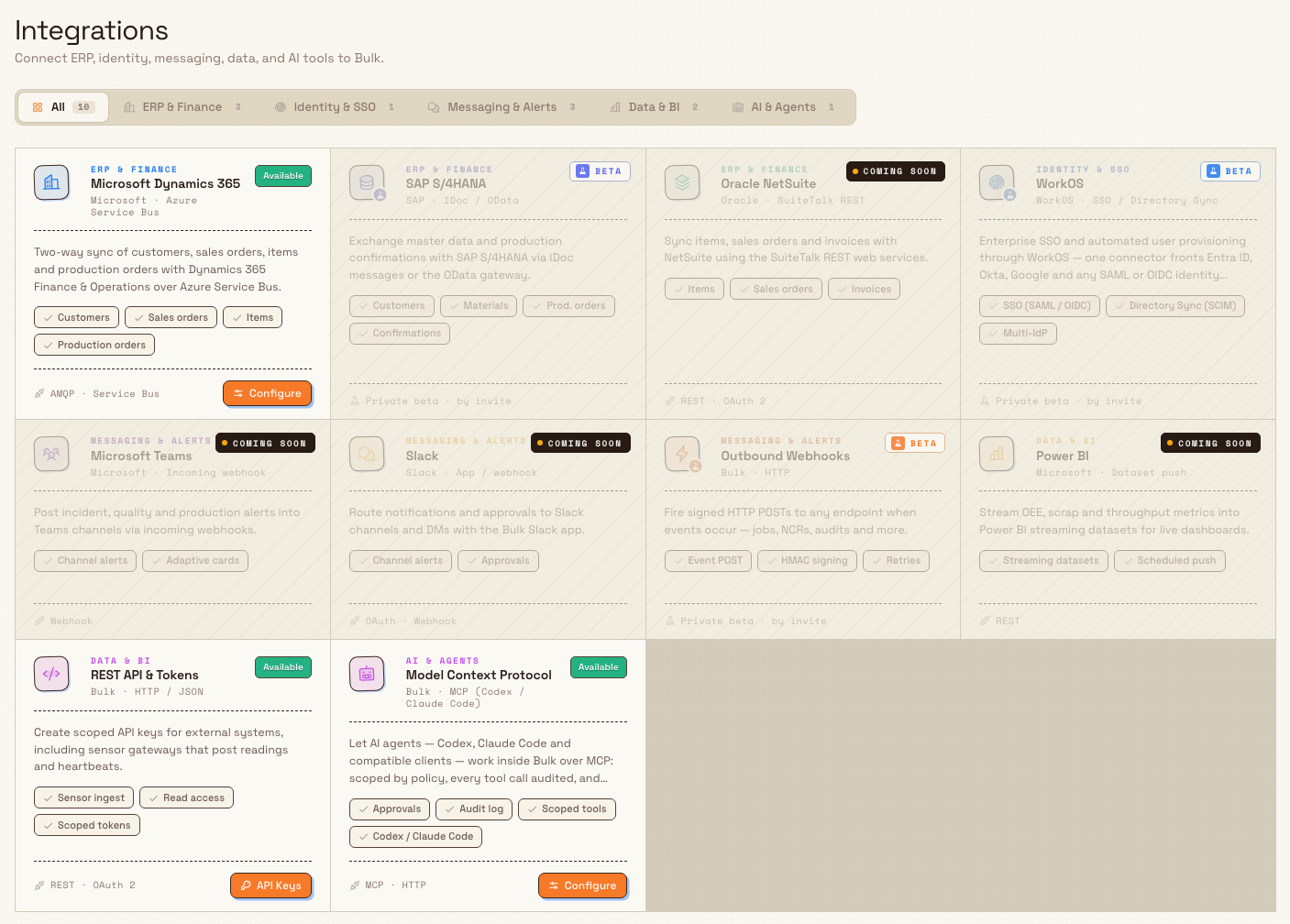The width and height of the screenshot is (1290, 924).
Task: Click the Available badge on Model Context Protocol
Action: point(599,667)
